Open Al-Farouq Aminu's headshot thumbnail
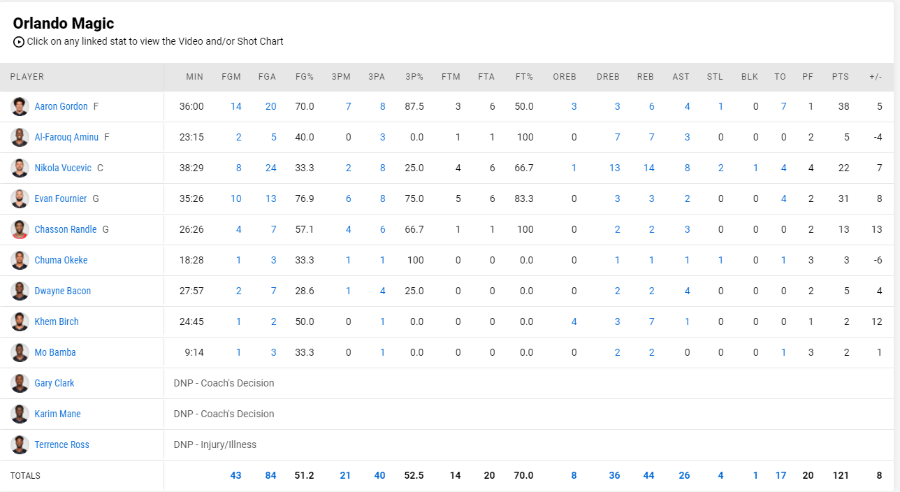Viewport: 900px width, 492px height. (20, 137)
